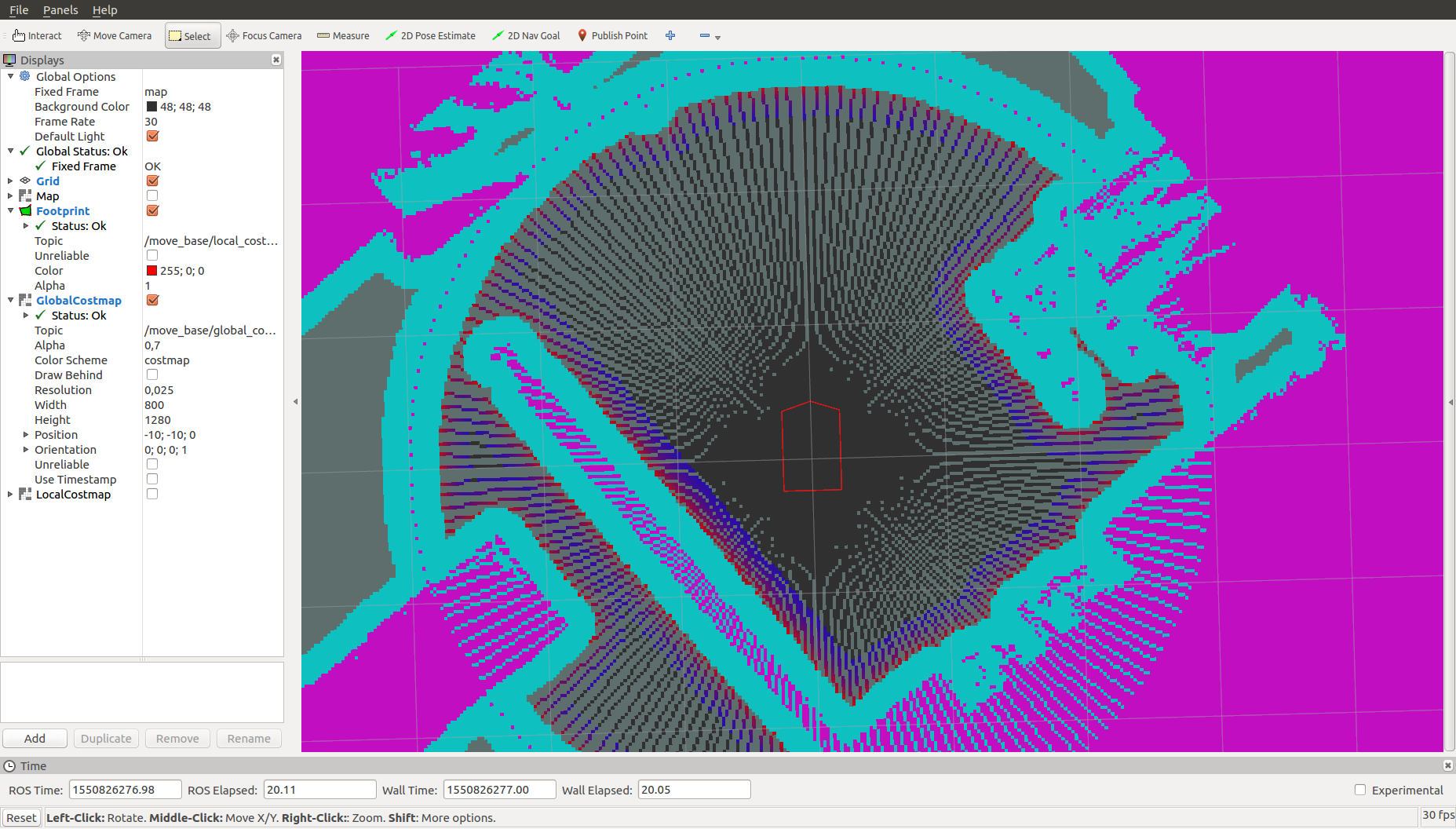Pick the Measure tool
The height and width of the screenshot is (829, 1456).
343,35
